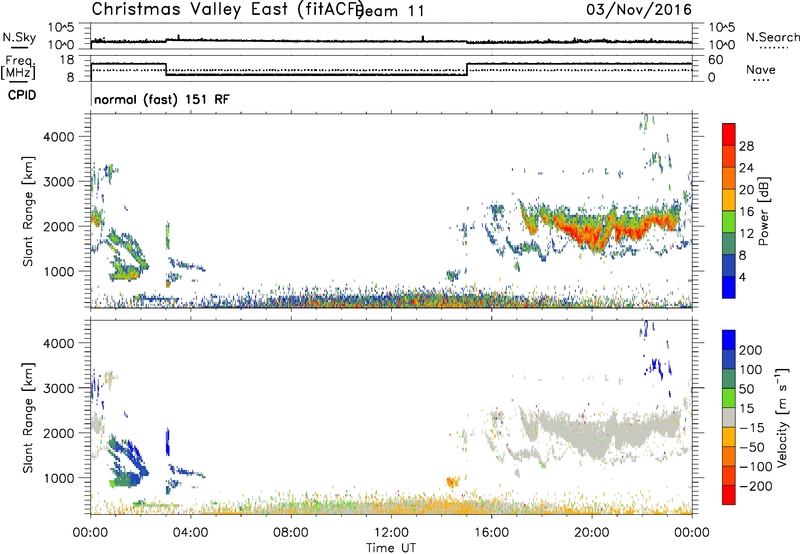Click the 'Nave' legend label
Image resolution: width=800 pixels, height=554 pixels.
[x=761, y=70]
